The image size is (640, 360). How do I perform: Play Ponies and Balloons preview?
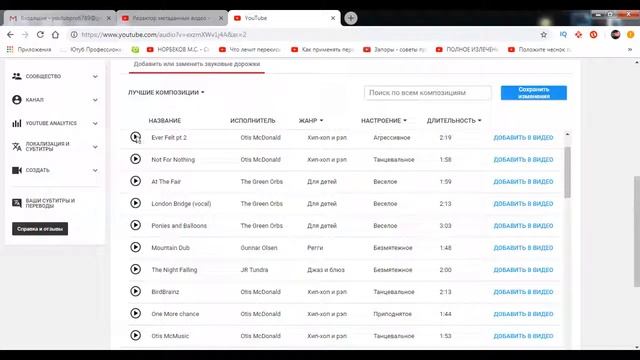[135, 225]
